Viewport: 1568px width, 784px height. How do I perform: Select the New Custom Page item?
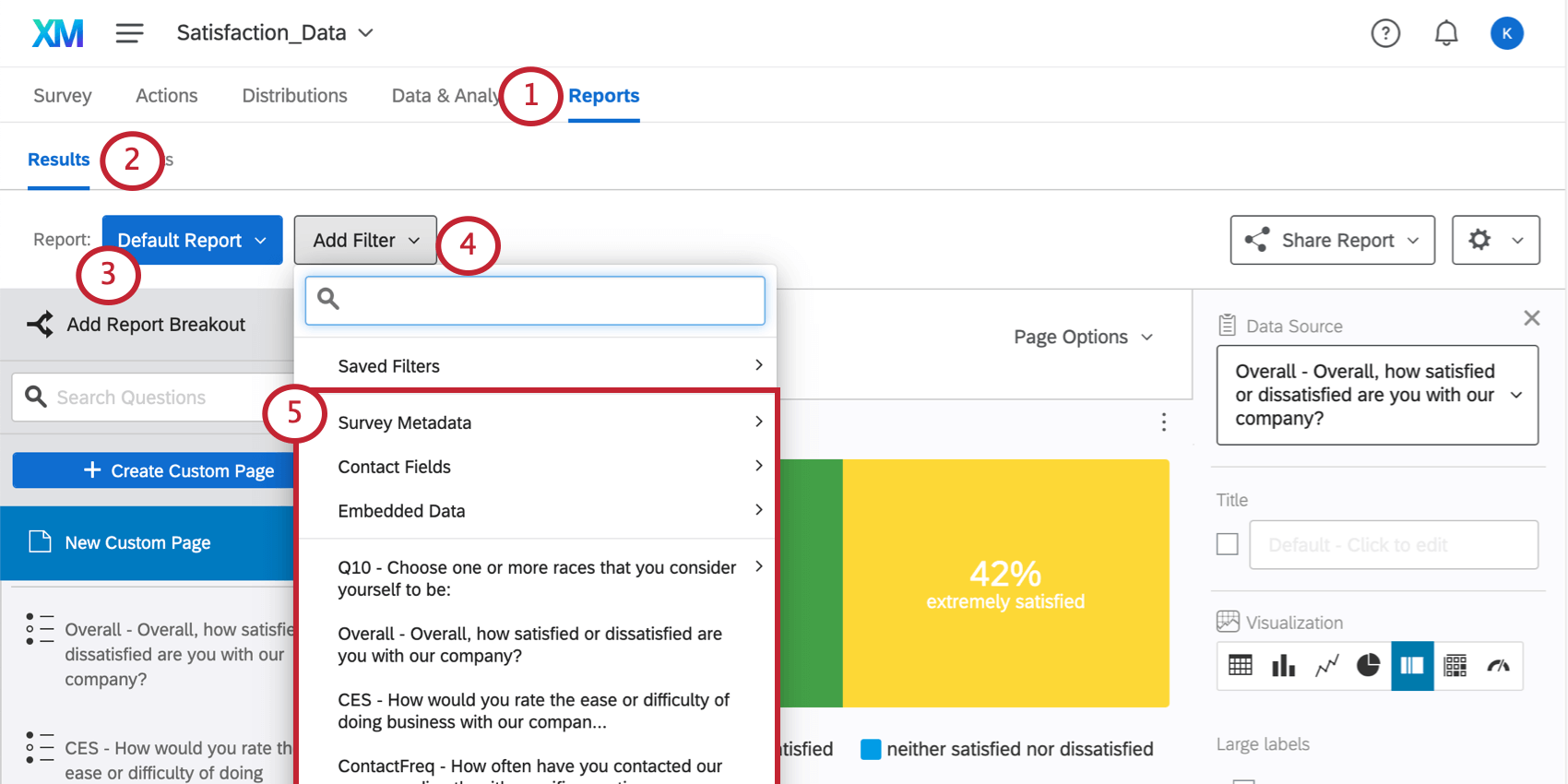click(x=148, y=543)
